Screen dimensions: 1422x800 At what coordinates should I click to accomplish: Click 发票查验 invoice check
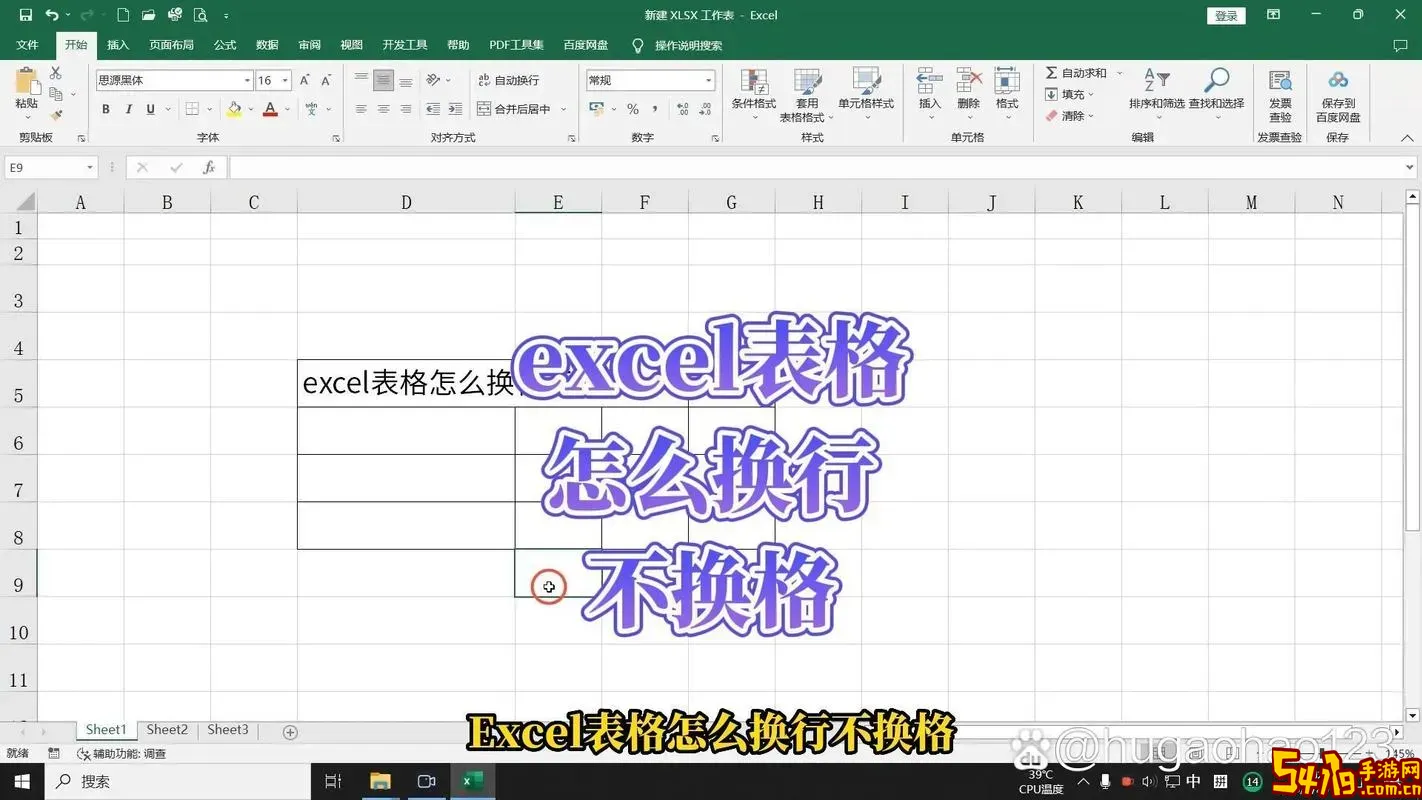coord(1280,95)
